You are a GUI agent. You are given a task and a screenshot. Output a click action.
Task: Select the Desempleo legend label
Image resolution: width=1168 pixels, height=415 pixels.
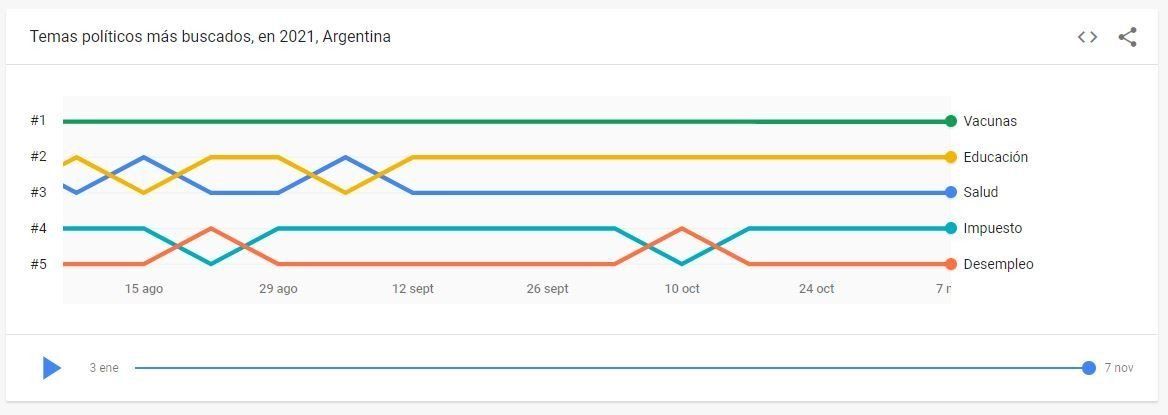pyautogui.click(x=998, y=264)
